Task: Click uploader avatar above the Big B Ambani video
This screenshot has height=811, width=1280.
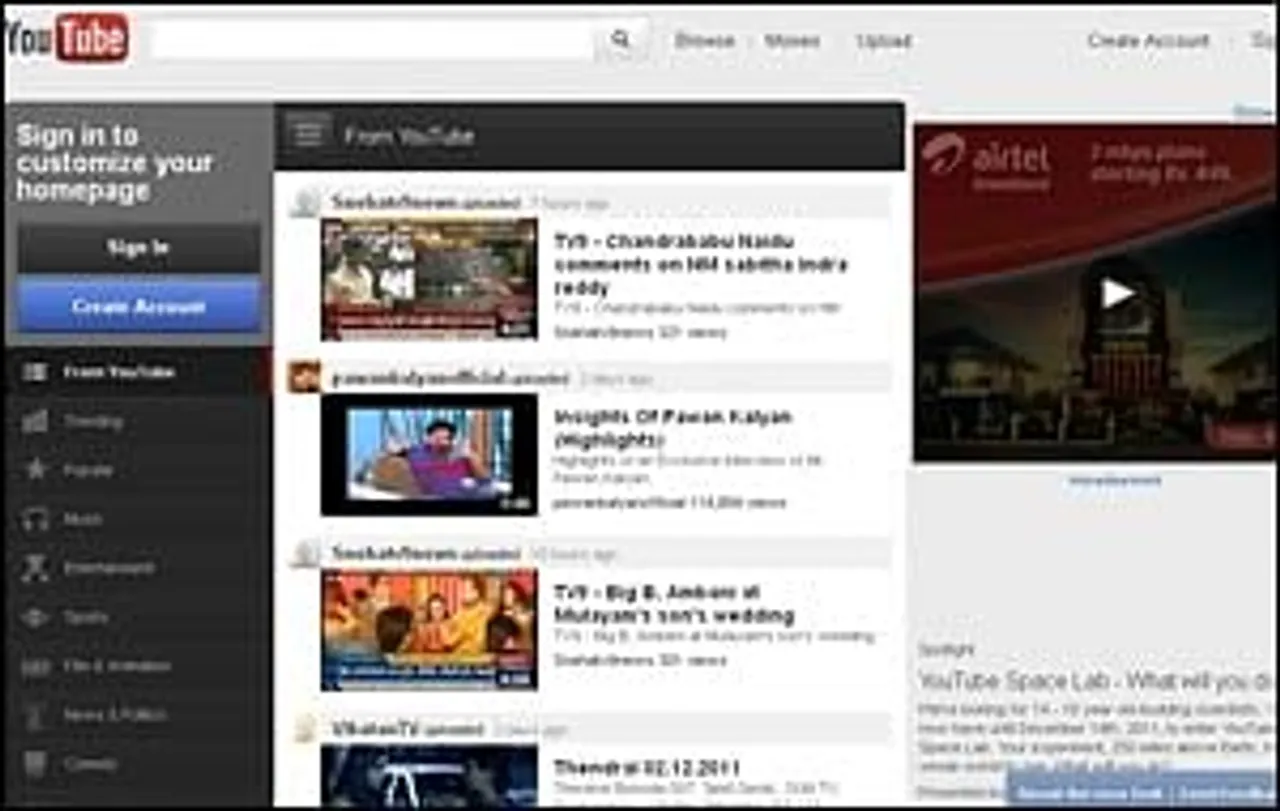Action: click(x=304, y=552)
